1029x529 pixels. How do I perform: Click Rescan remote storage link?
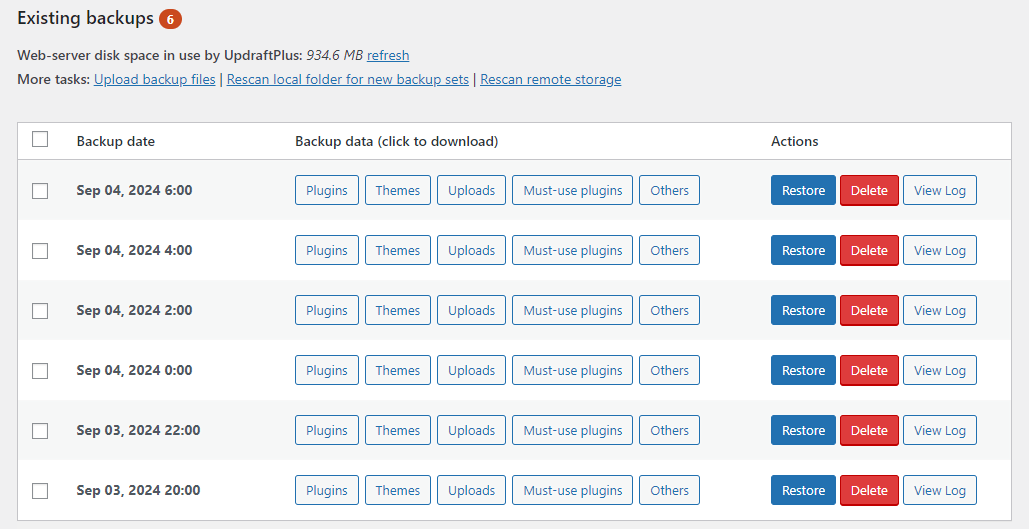[551, 79]
